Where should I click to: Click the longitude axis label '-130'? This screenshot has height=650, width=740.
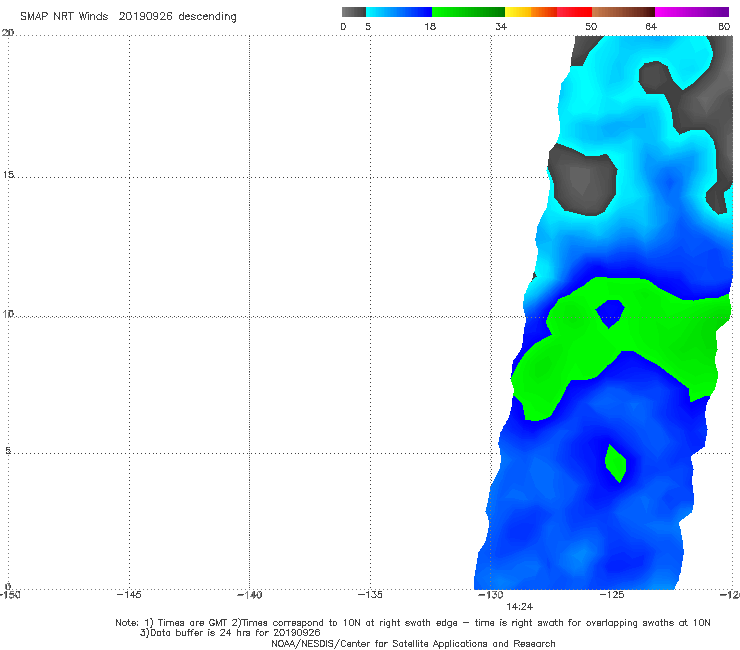[x=491, y=595]
